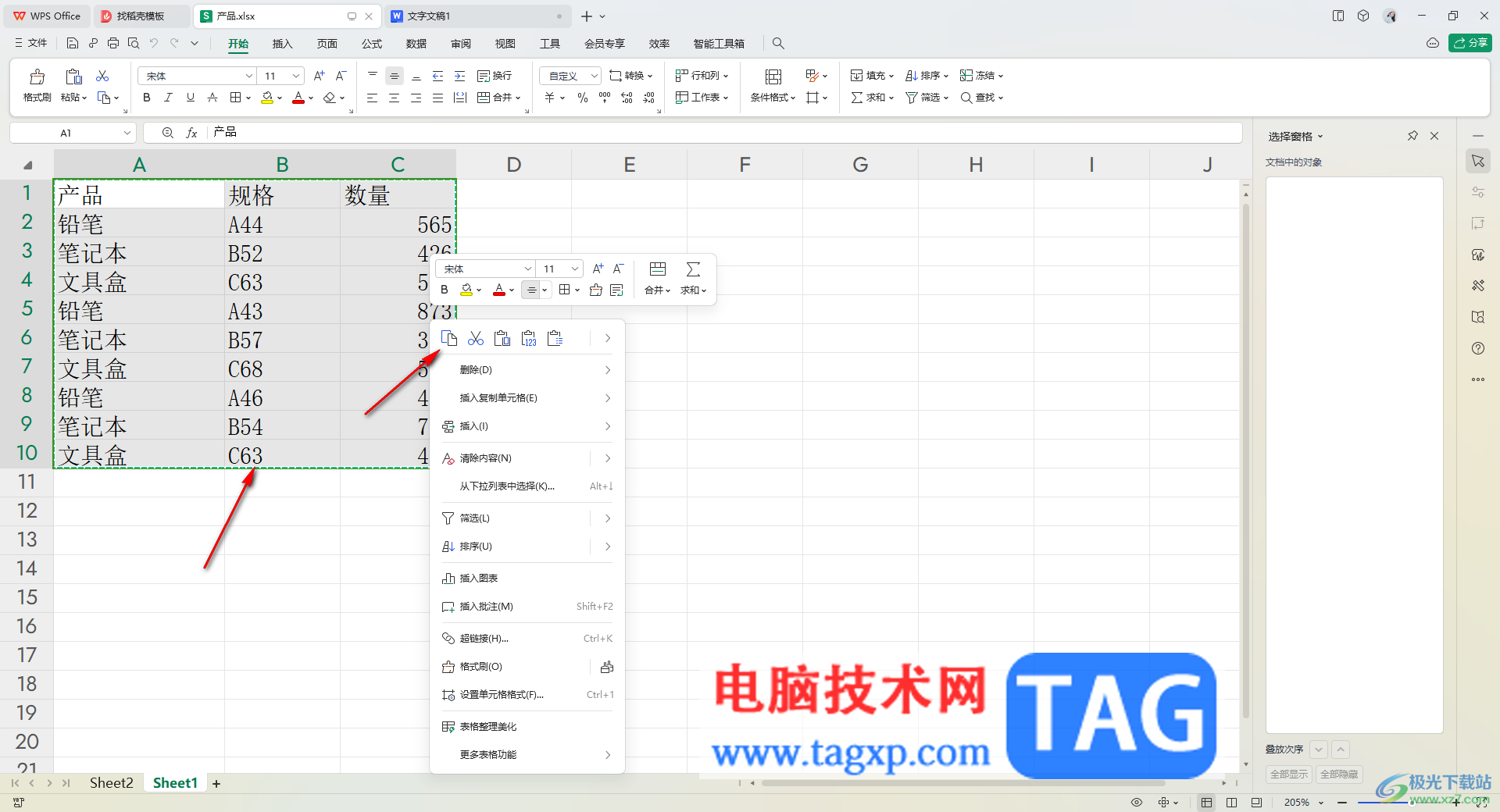Viewport: 1500px width, 812px height.
Task: Open the 插入 ribbon tab
Action: pyautogui.click(x=282, y=44)
